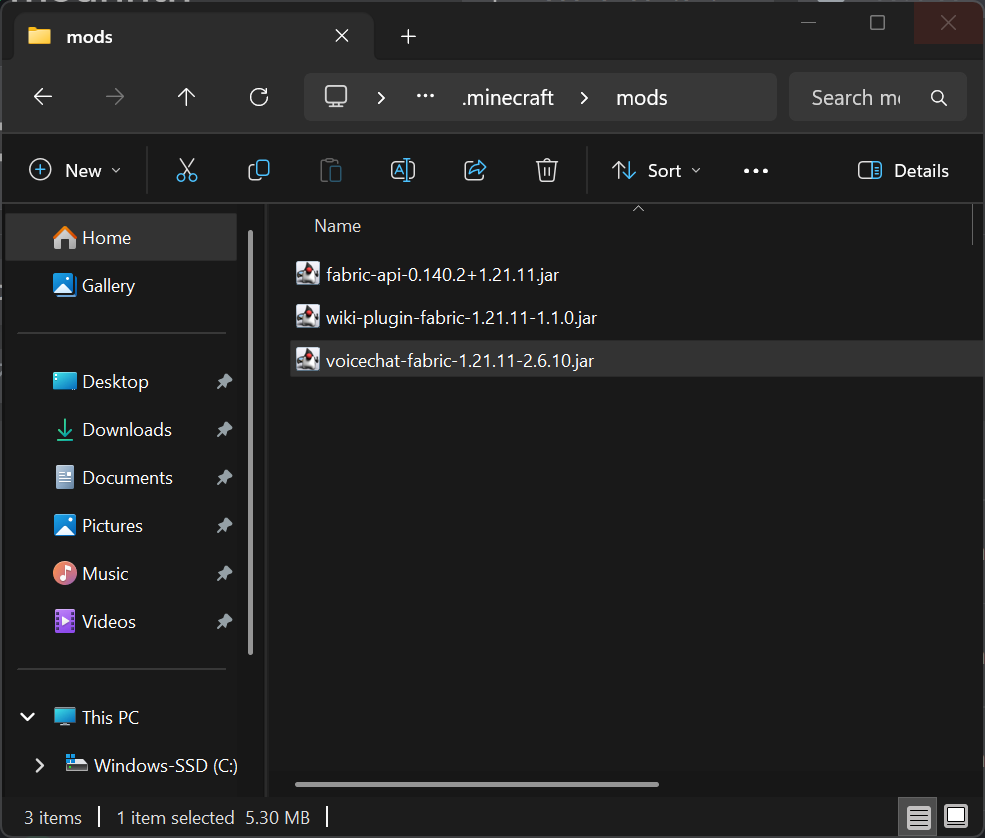Reverse sort order on Name column
The image size is (985, 838).
pyautogui.click(x=337, y=225)
